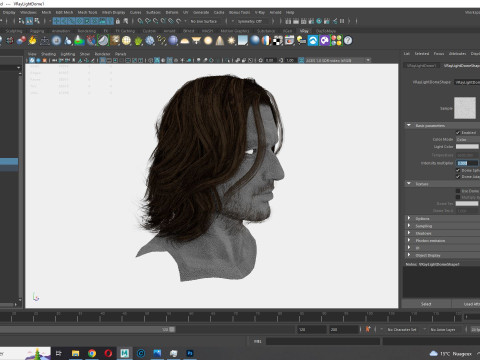Click the blue glossy sphere shelf icon
The width and height of the screenshot is (480, 360).
click(x=255, y=41)
